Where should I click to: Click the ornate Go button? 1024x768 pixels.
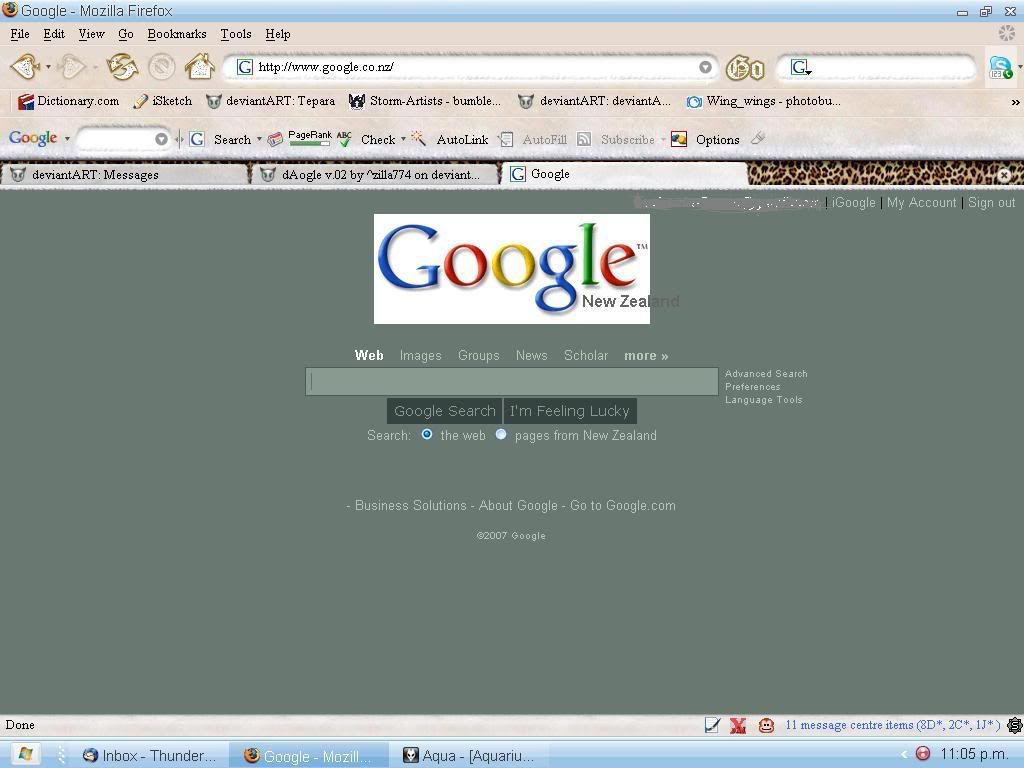point(745,68)
